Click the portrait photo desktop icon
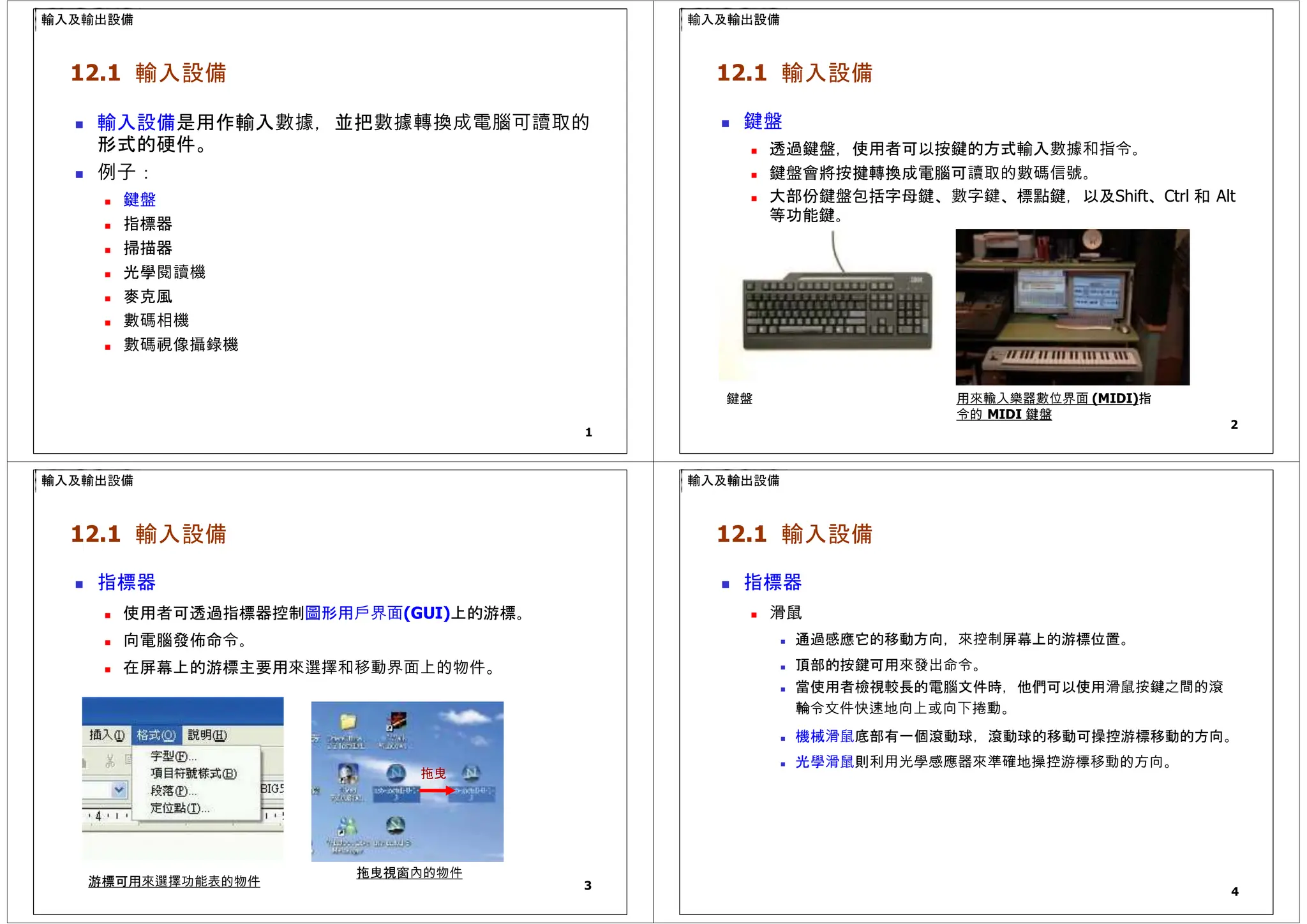 348,773
